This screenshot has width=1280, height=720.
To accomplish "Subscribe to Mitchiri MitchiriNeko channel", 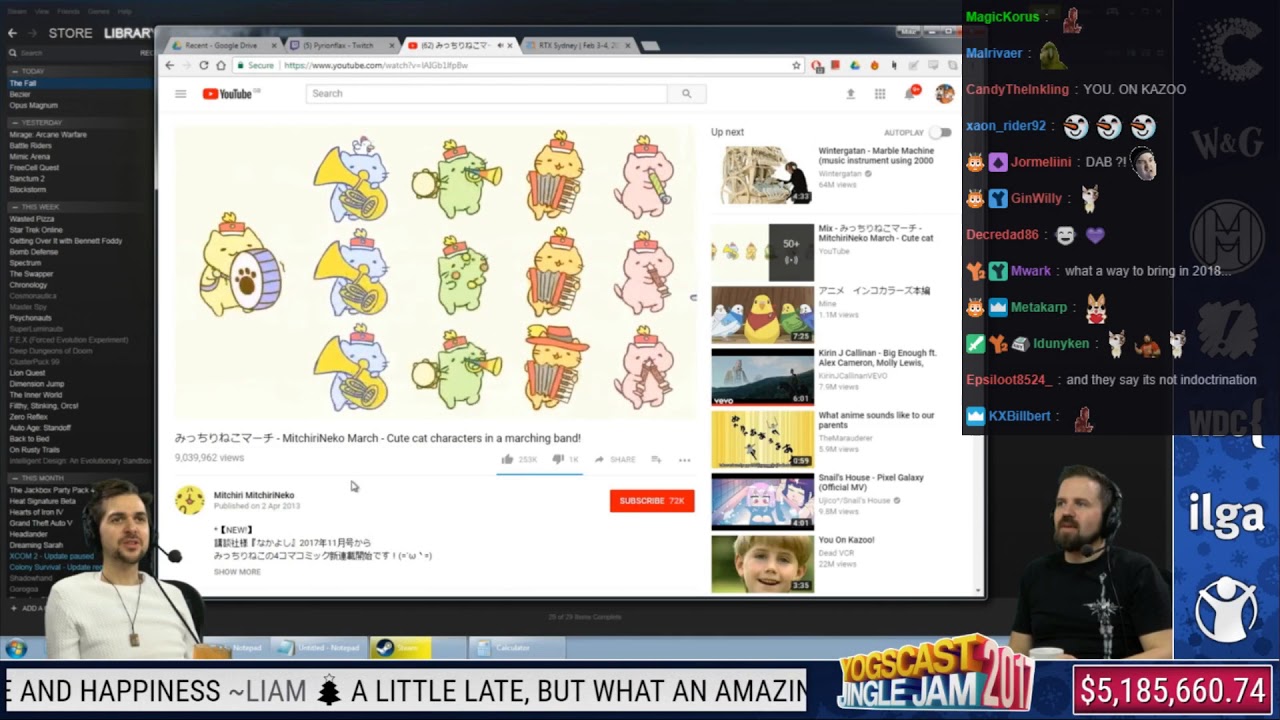I will [x=652, y=501].
